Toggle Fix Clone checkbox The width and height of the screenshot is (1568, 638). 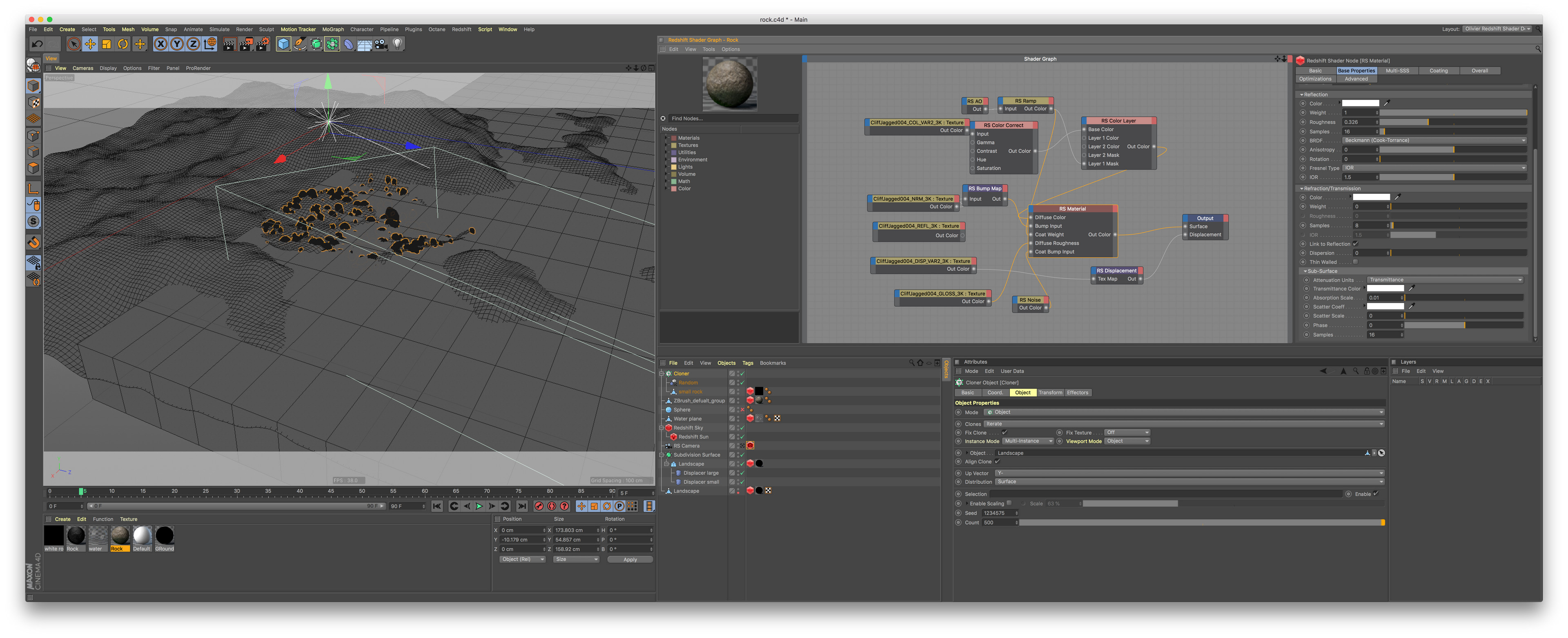click(x=1004, y=432)
